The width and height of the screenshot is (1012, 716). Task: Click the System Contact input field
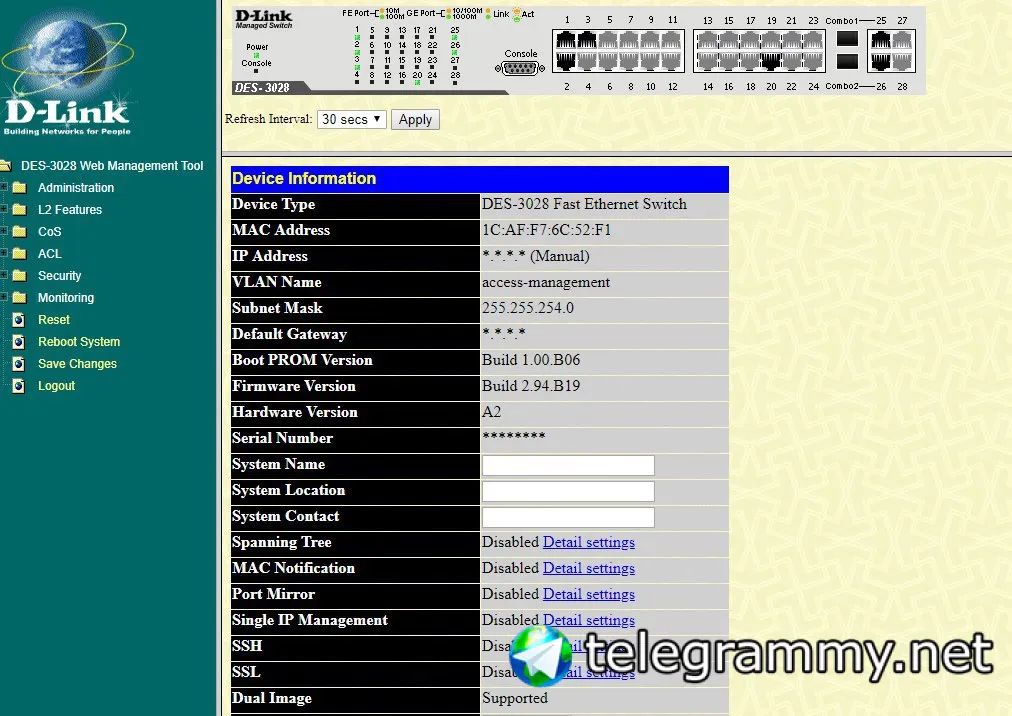tap(568, 517)
